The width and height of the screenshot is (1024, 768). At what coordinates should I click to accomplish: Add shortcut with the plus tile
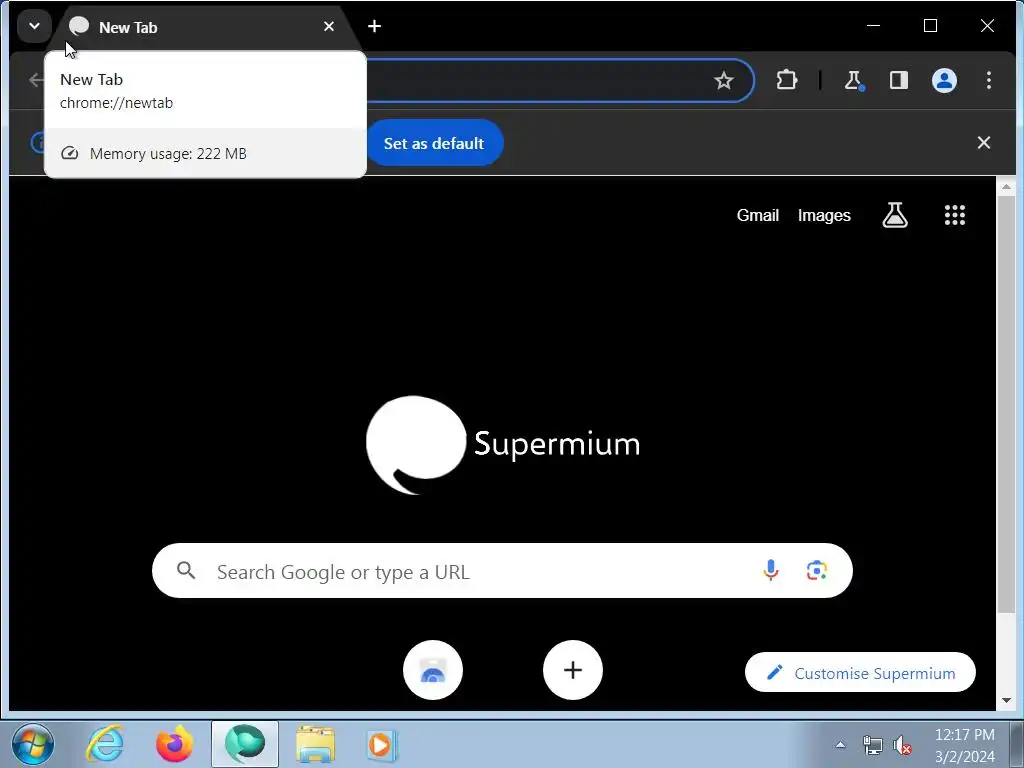pyautogui.click(x=573, y=670)
